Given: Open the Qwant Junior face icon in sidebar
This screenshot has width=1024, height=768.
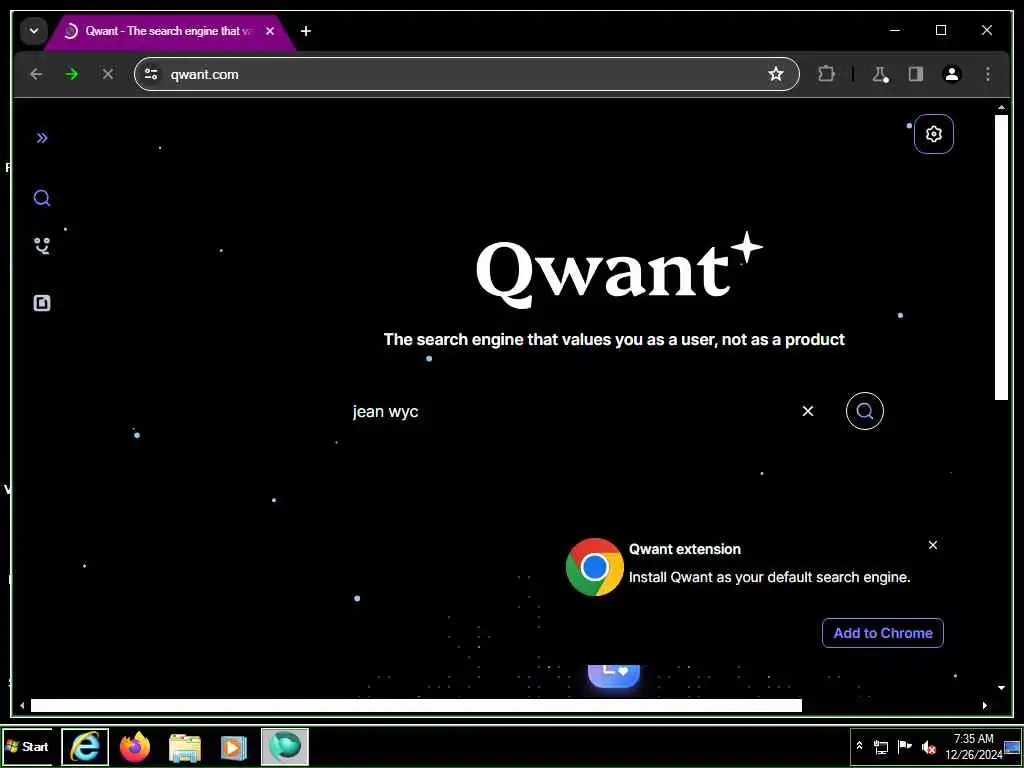Looking at the screenshot, I should click(42, 246).
